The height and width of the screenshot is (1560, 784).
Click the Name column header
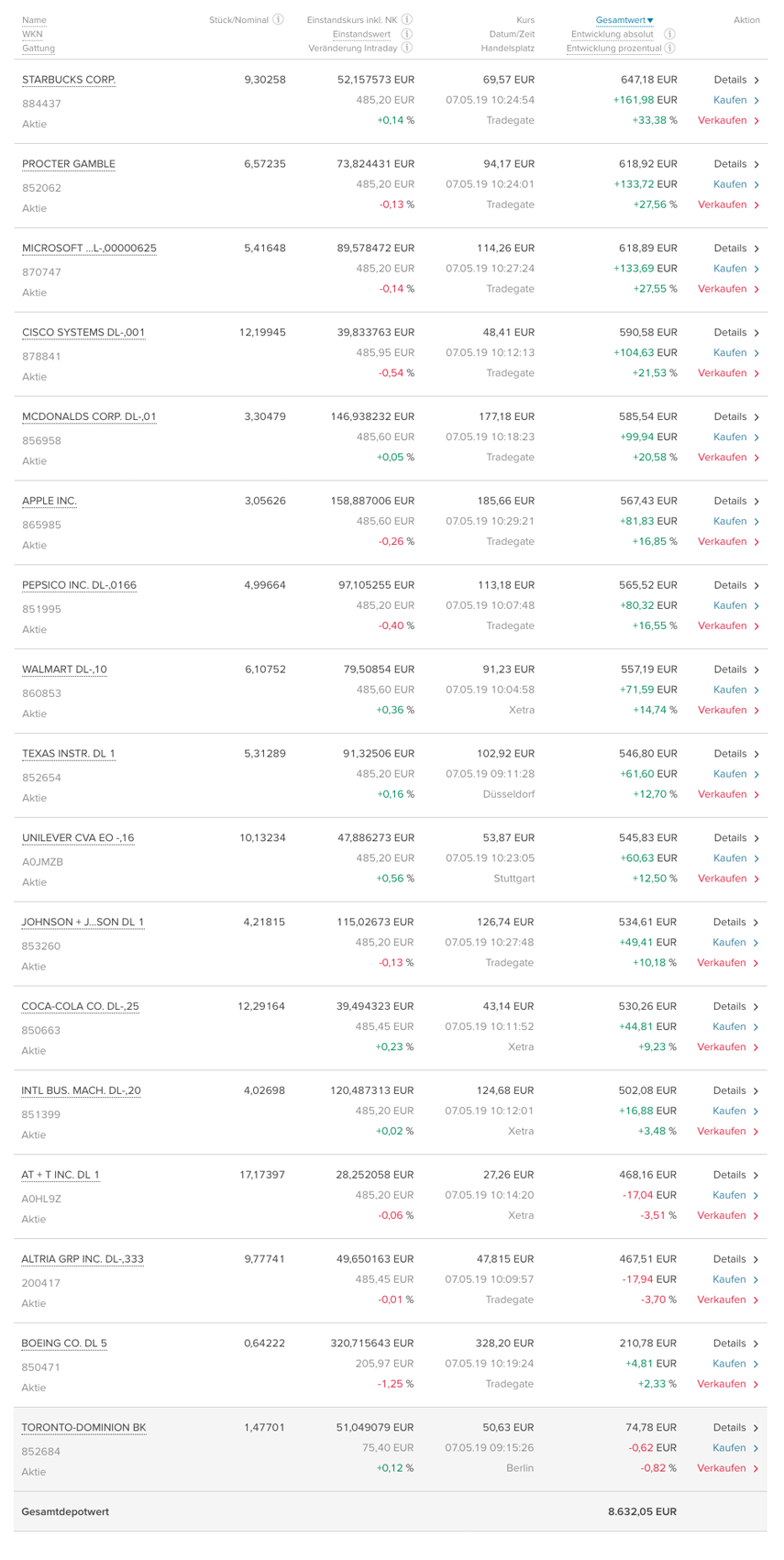tap(34, 20)
